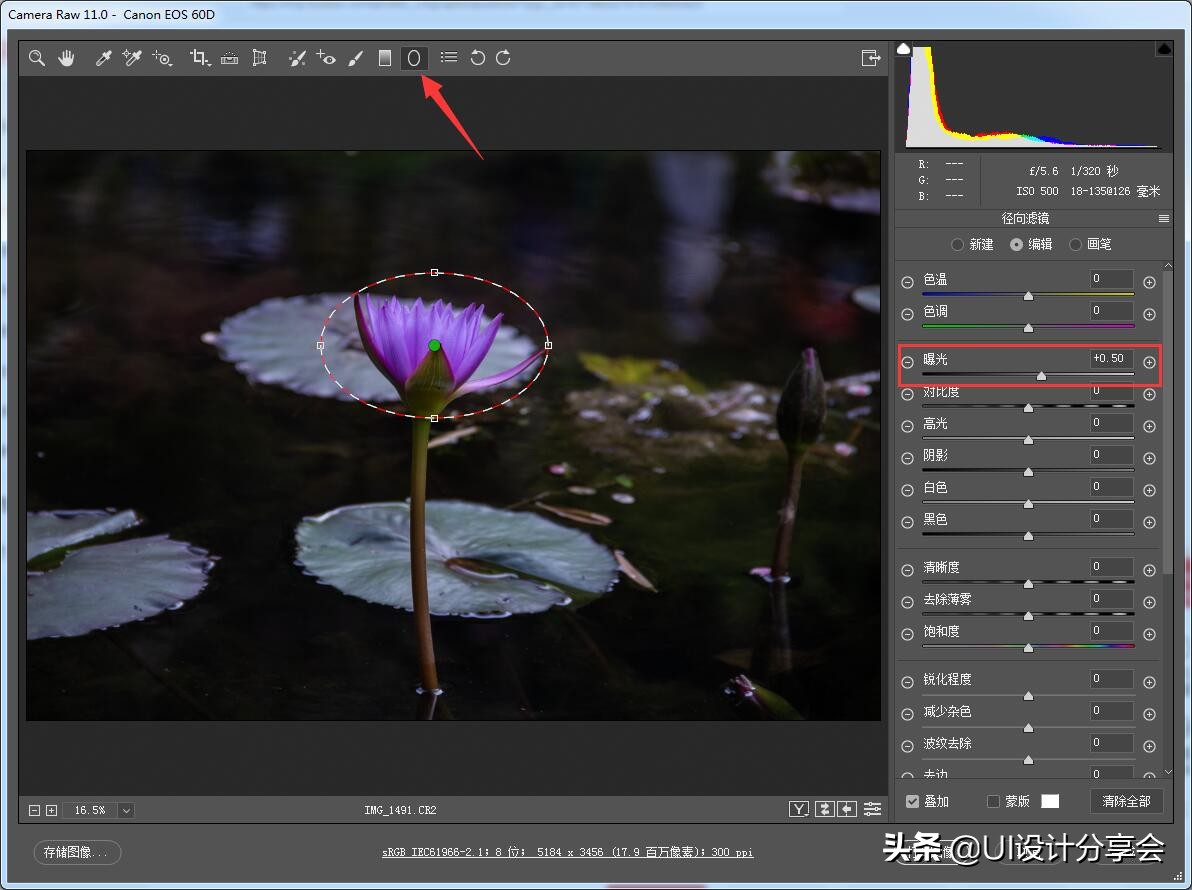Open the 径向滤镜 panel flyout menu
1192x890 pixels.
point(1164,218)
